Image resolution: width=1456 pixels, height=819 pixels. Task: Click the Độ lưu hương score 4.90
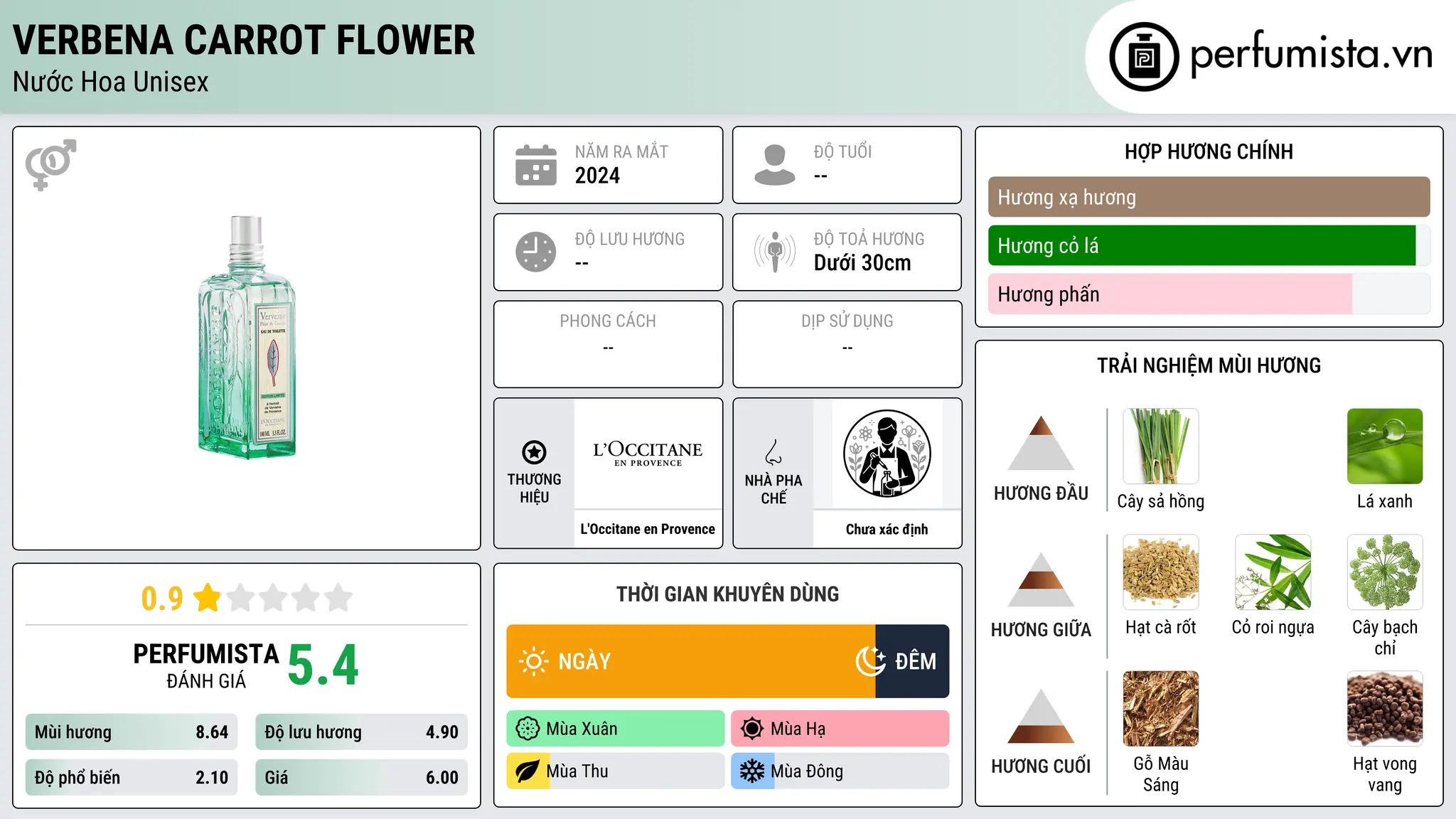coord(442,732)
